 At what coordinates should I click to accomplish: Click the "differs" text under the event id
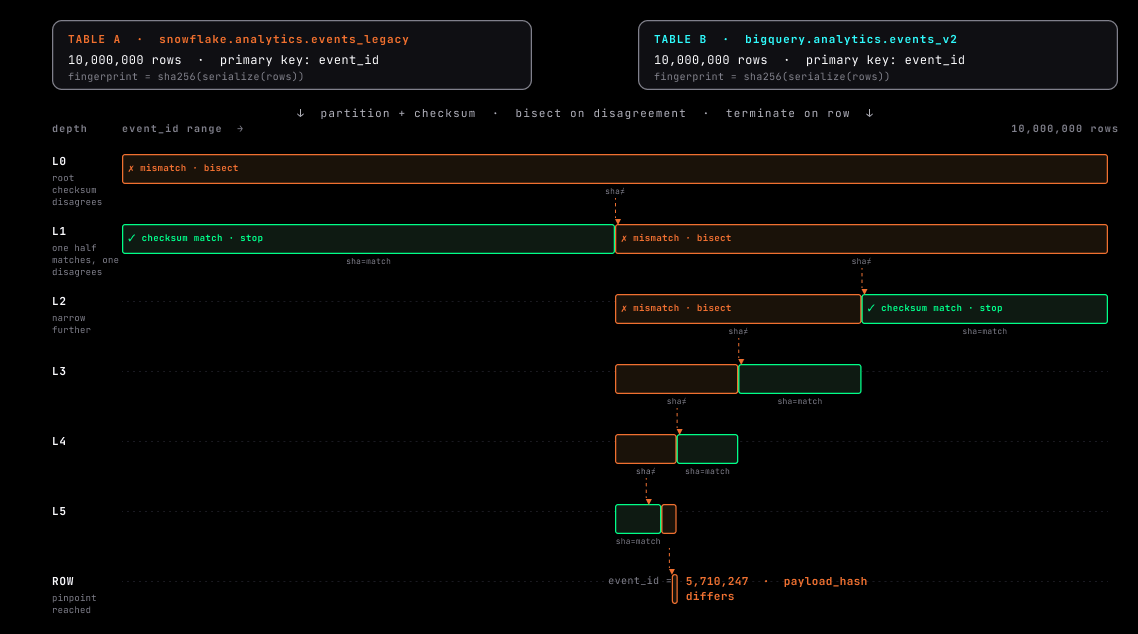(x=710, y=596)
